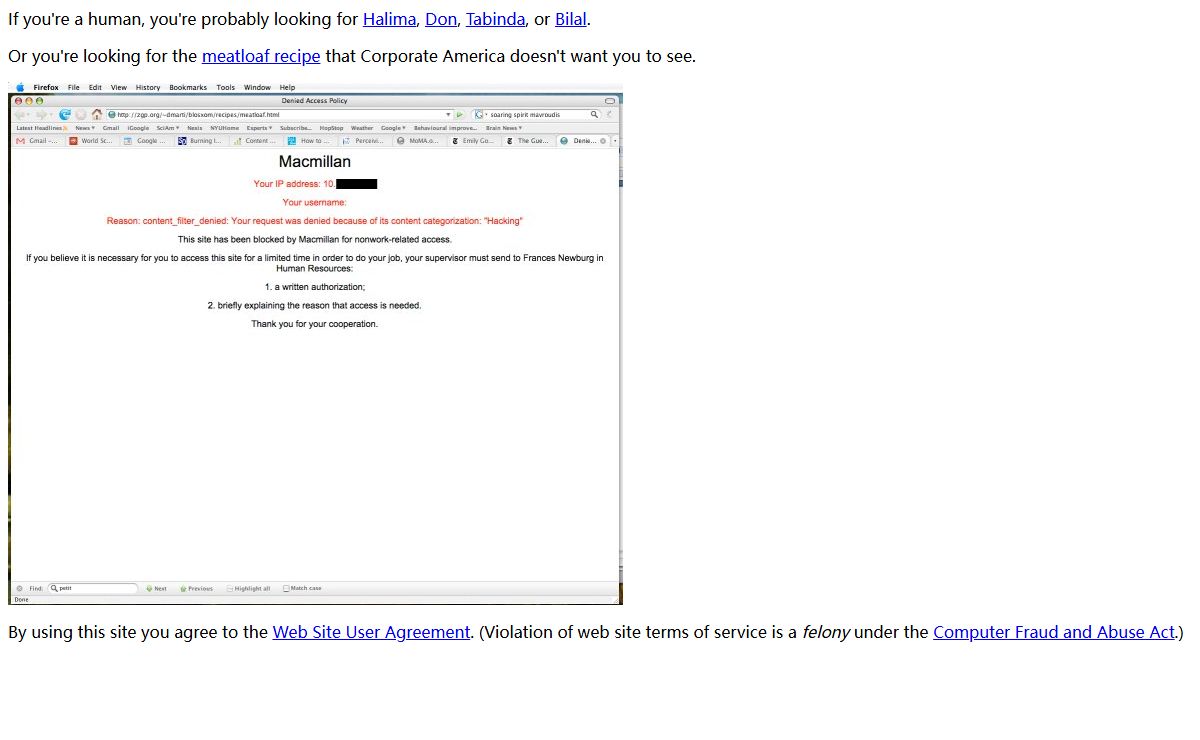This screenshot has width=1200, height=740.
Task: Open the View menu in the screenshot
Action: (119, 88)
